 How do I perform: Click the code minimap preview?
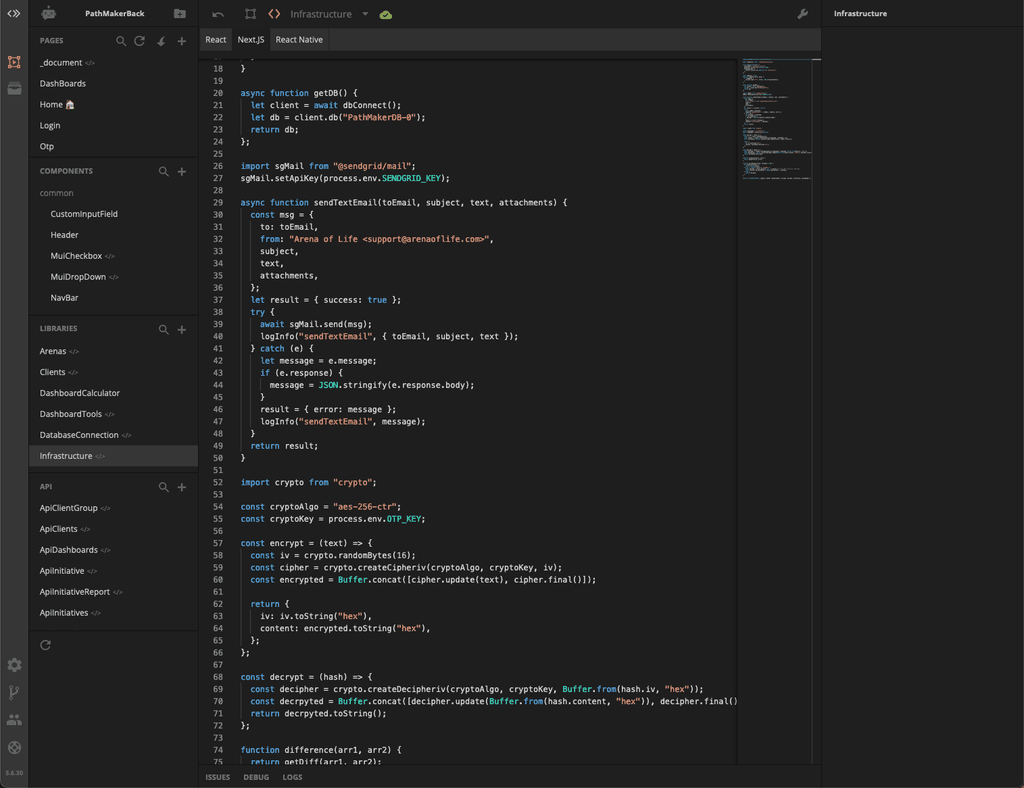[x=777, y=119]
